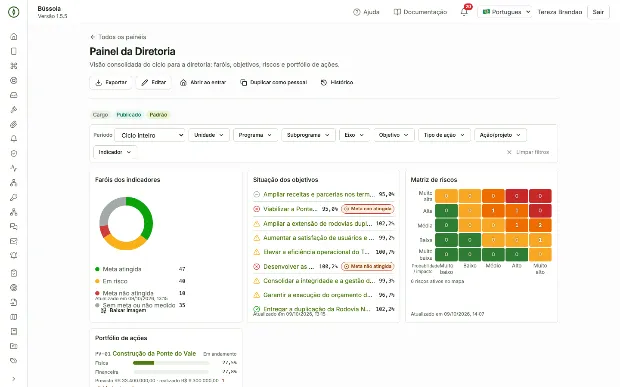Screen dimensions: 620x387
Task: Click the tags icon near the sidebar bottom
Action: (x=13, y=361)
